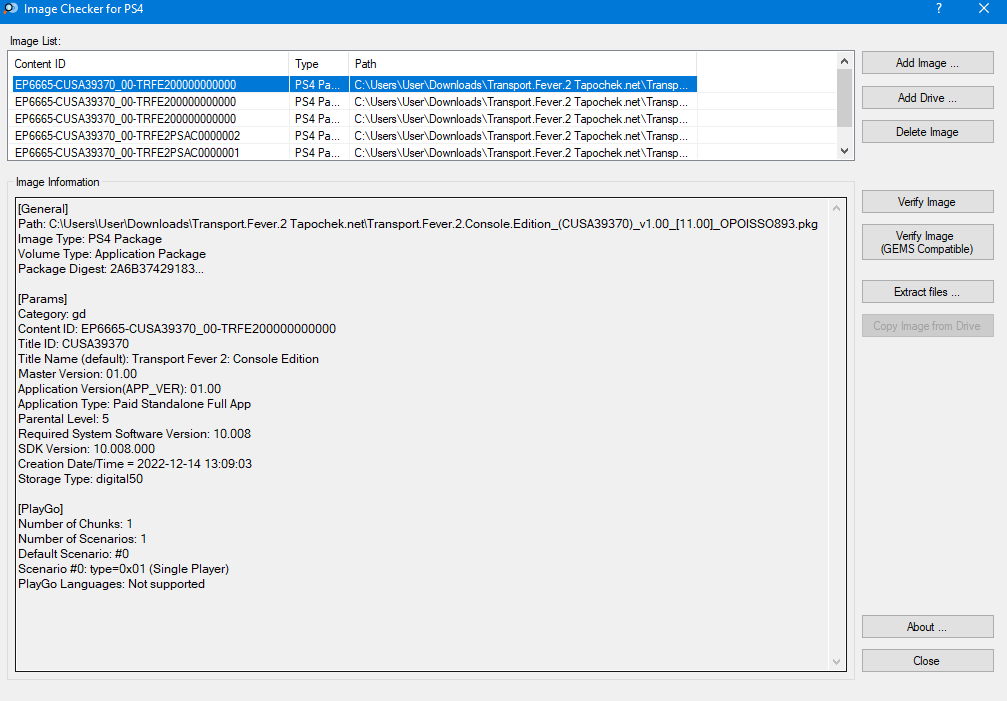The height and width of the screenshot is (701, 1007).
Task: Open the About ... dialog
Action: point(927,627)
